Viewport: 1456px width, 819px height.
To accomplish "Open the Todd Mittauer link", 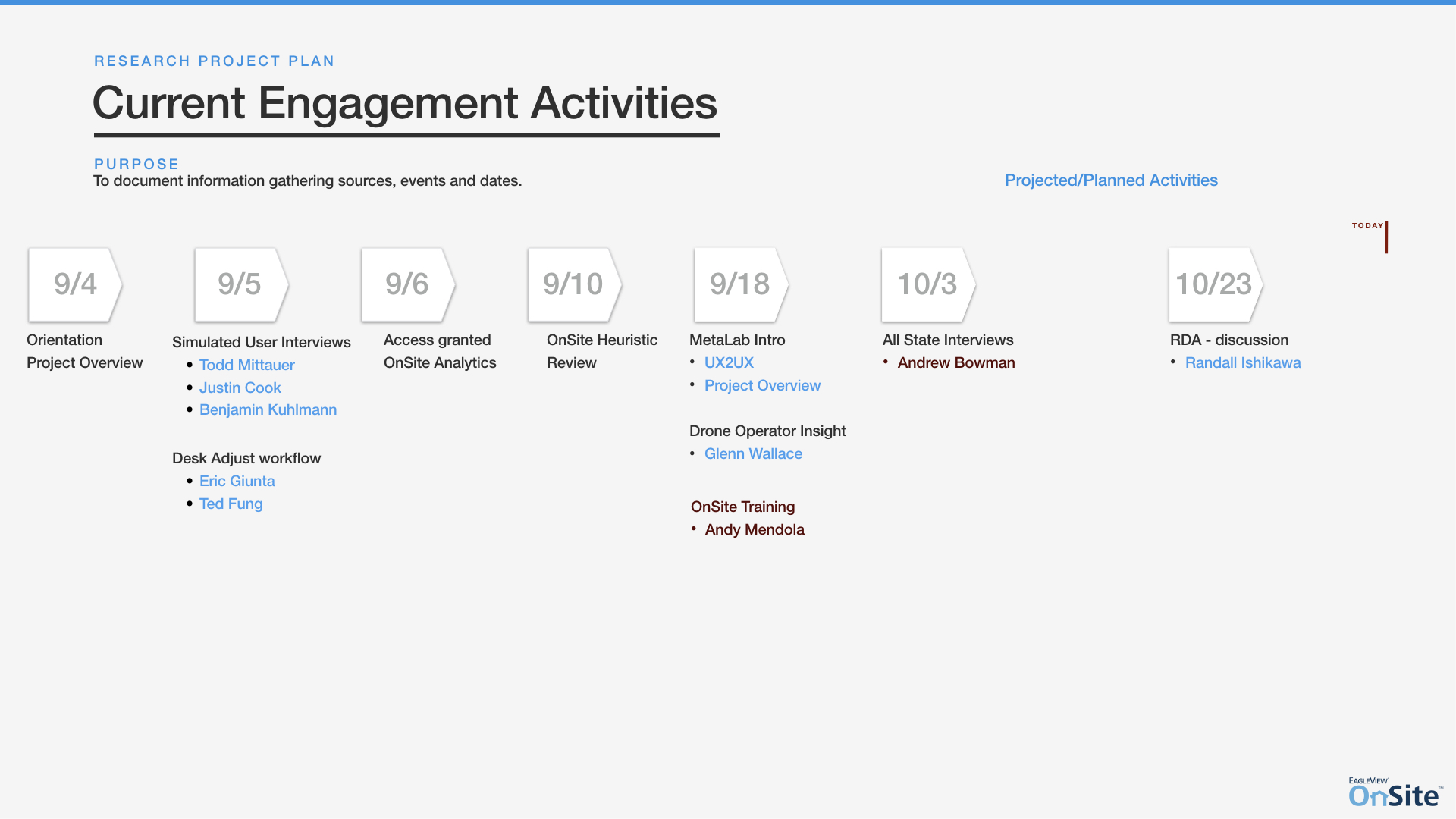I will (246, 365).
